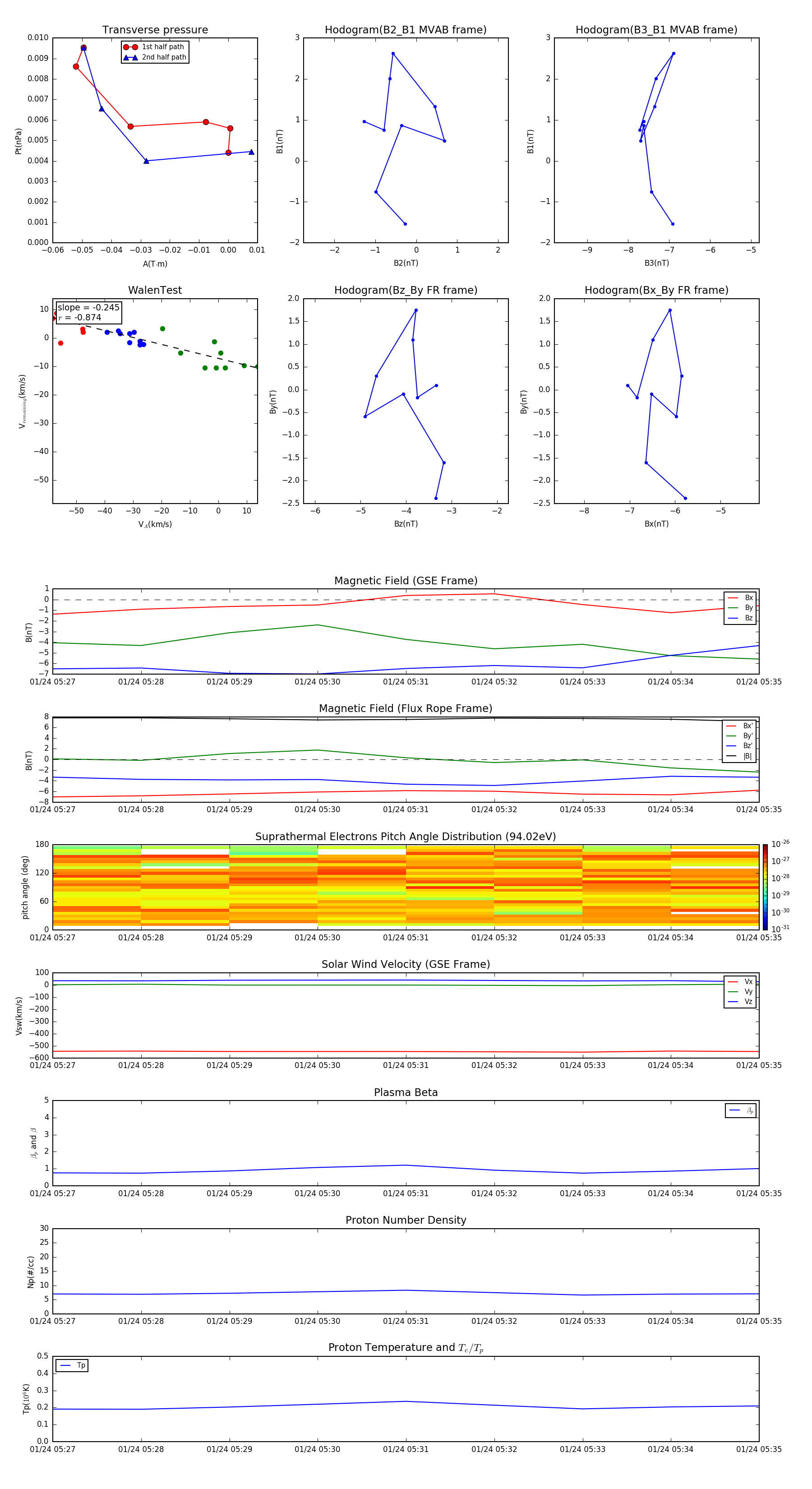The image size is (812, 1489).
Task: Click the 'Hodogram(B3_B1 MVAB frame)' title
Action: [656, 30]
